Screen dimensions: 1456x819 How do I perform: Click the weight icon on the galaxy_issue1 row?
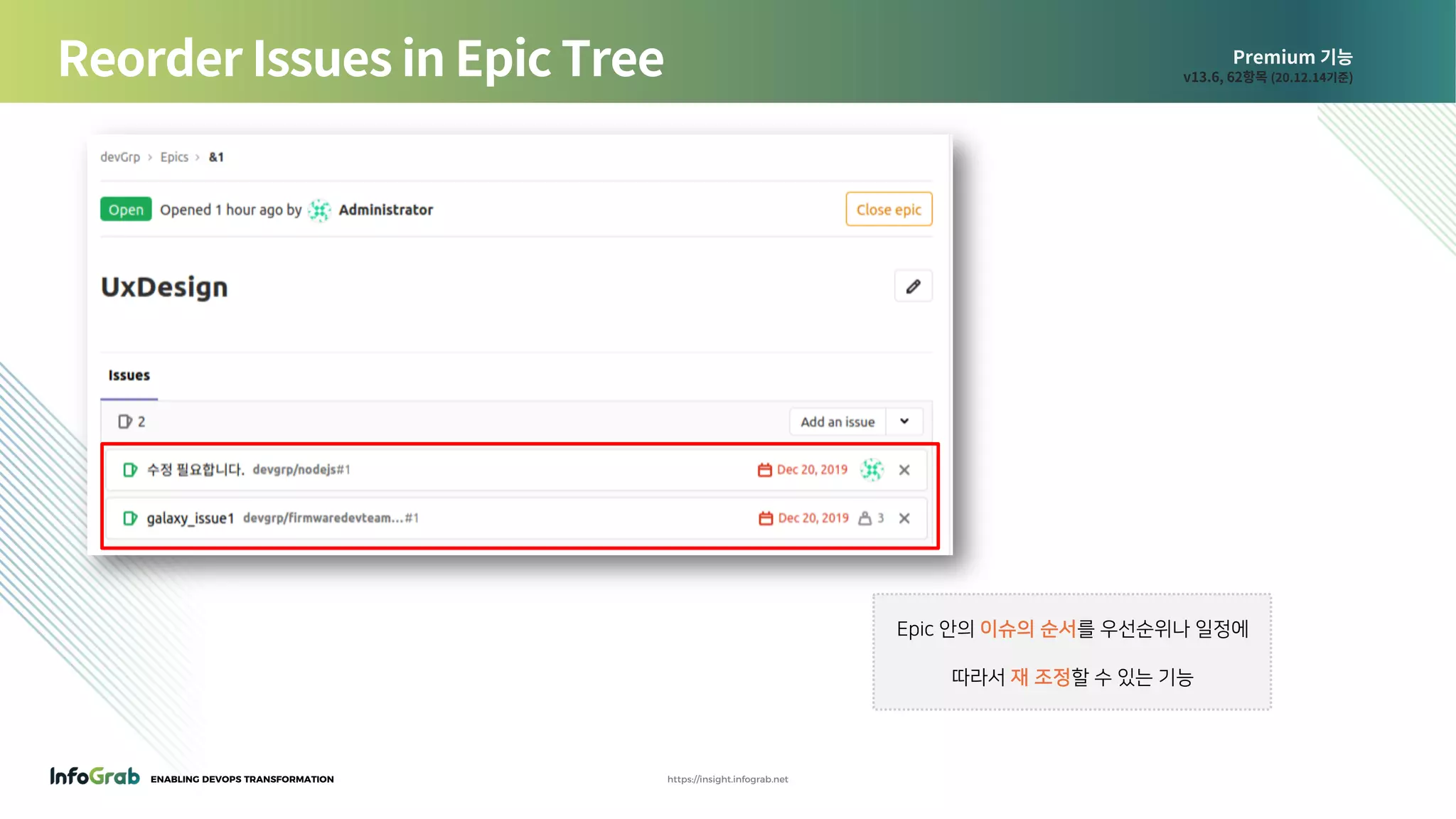click(x=864, y=518)
